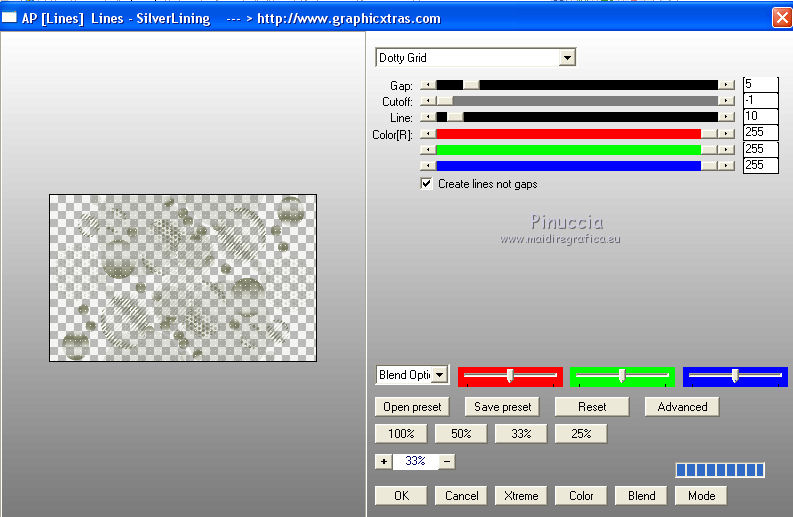Expand the Blend Options dropdown
This screenshot has width=793, height=517.
(440, 375)
